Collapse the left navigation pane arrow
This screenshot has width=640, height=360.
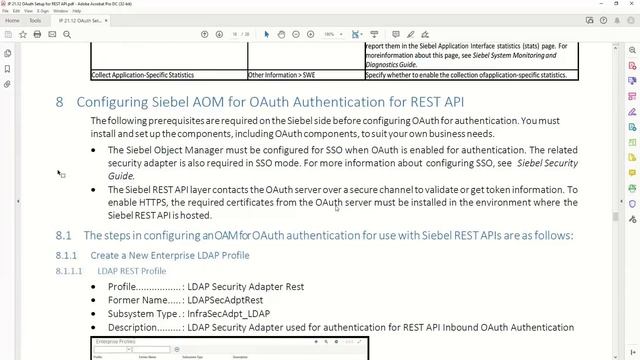pos(18,201)
